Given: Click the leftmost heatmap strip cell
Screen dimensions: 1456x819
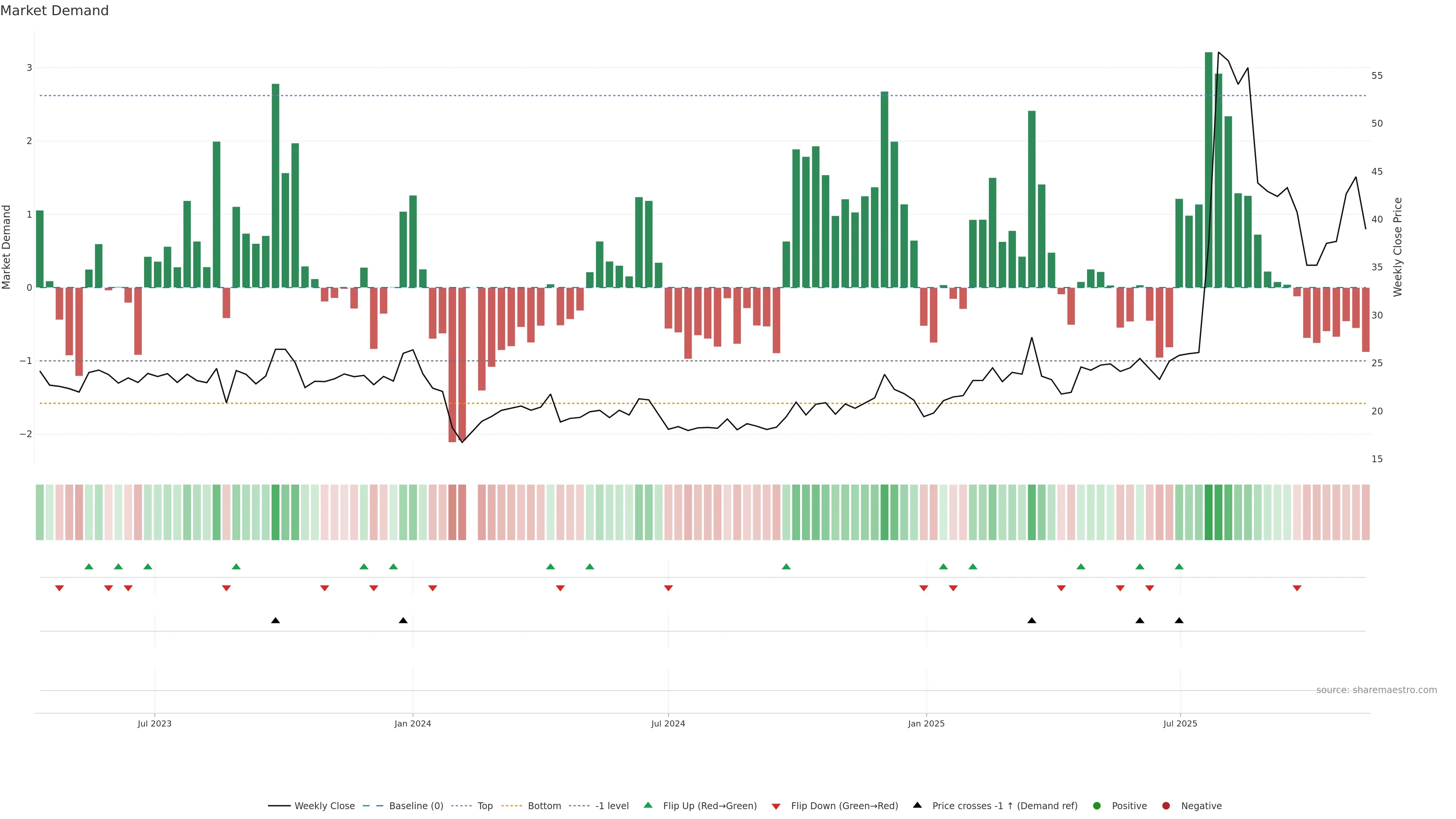Looking at the screenshot, I should (39, 512).
